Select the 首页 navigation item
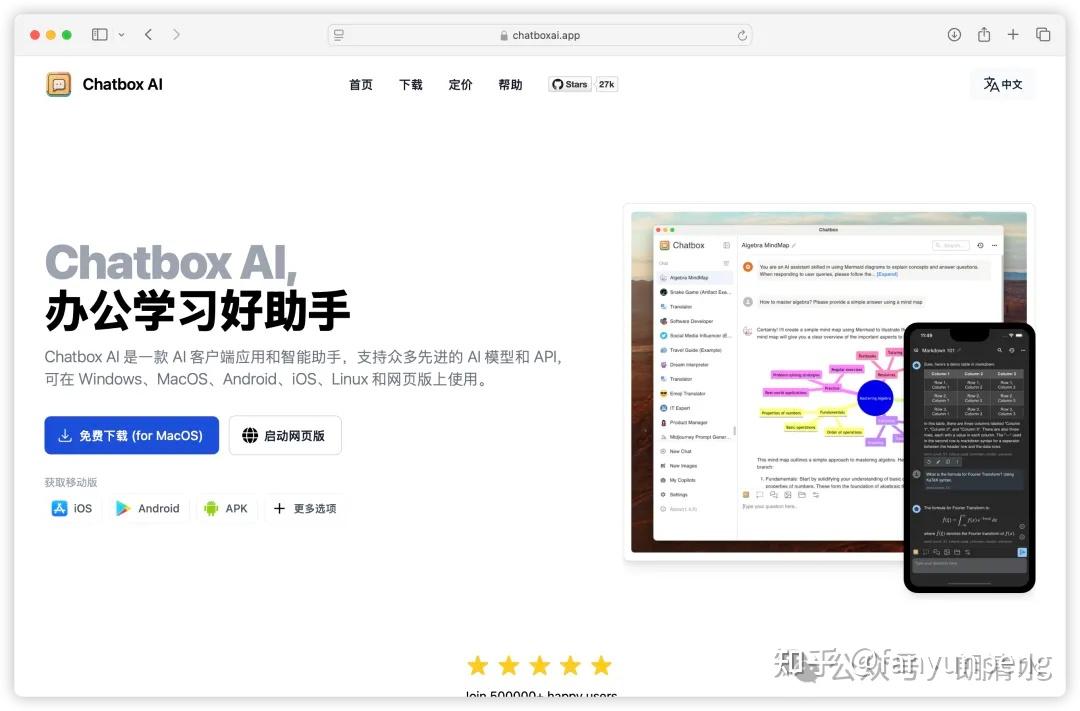This screenshot has height=711, width=1080. pos(360,84)
